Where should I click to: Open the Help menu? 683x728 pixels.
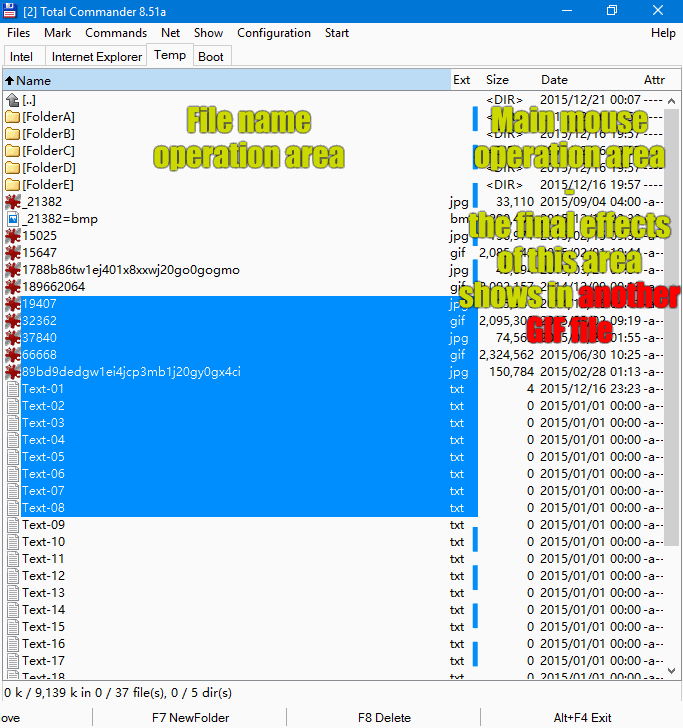(x=663, y=33)
